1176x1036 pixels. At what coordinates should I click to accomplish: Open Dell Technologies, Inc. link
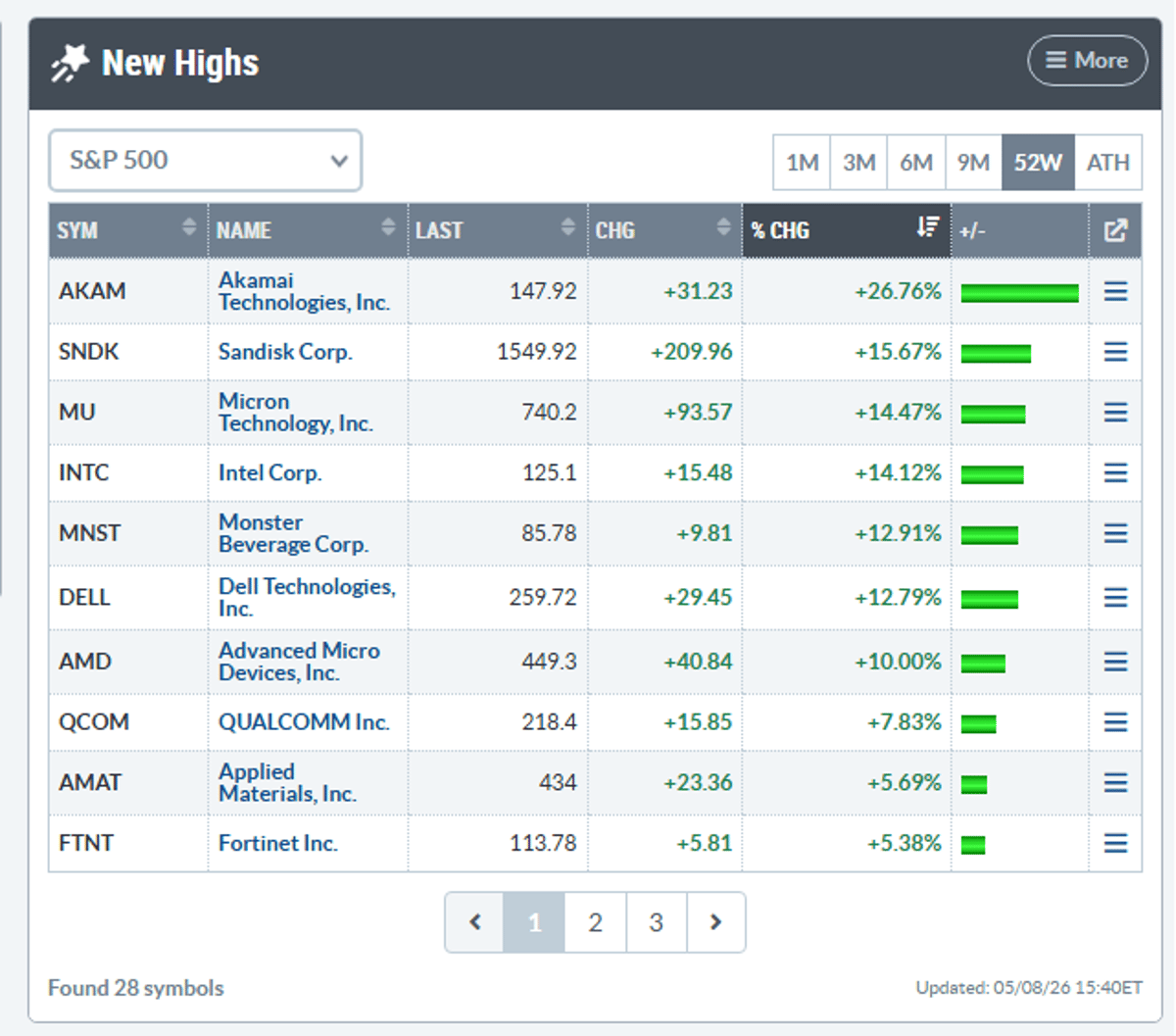pyautogui.click(x=307, y=597)
